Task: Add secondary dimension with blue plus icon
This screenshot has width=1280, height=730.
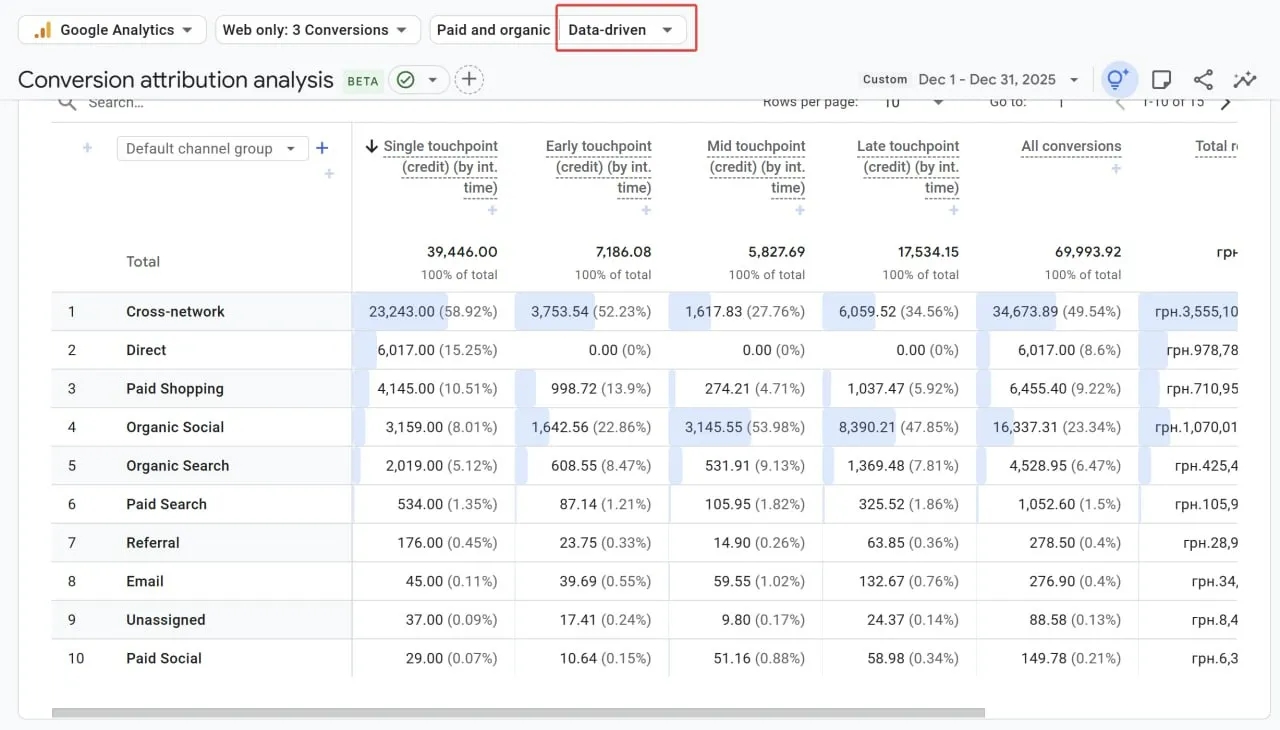Action: (322, 148)
